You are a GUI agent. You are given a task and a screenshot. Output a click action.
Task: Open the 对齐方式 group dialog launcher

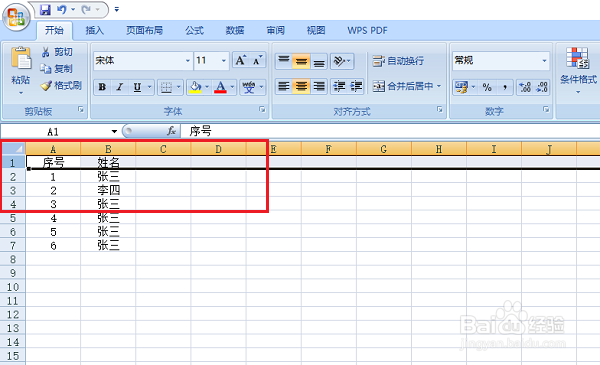tap(440, 109)
